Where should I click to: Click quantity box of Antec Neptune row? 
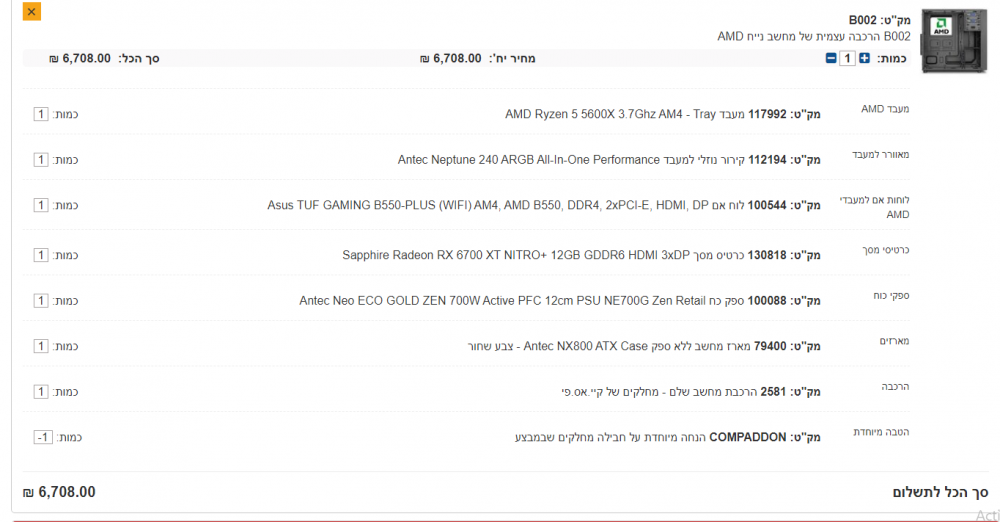[x=41, y=160]
